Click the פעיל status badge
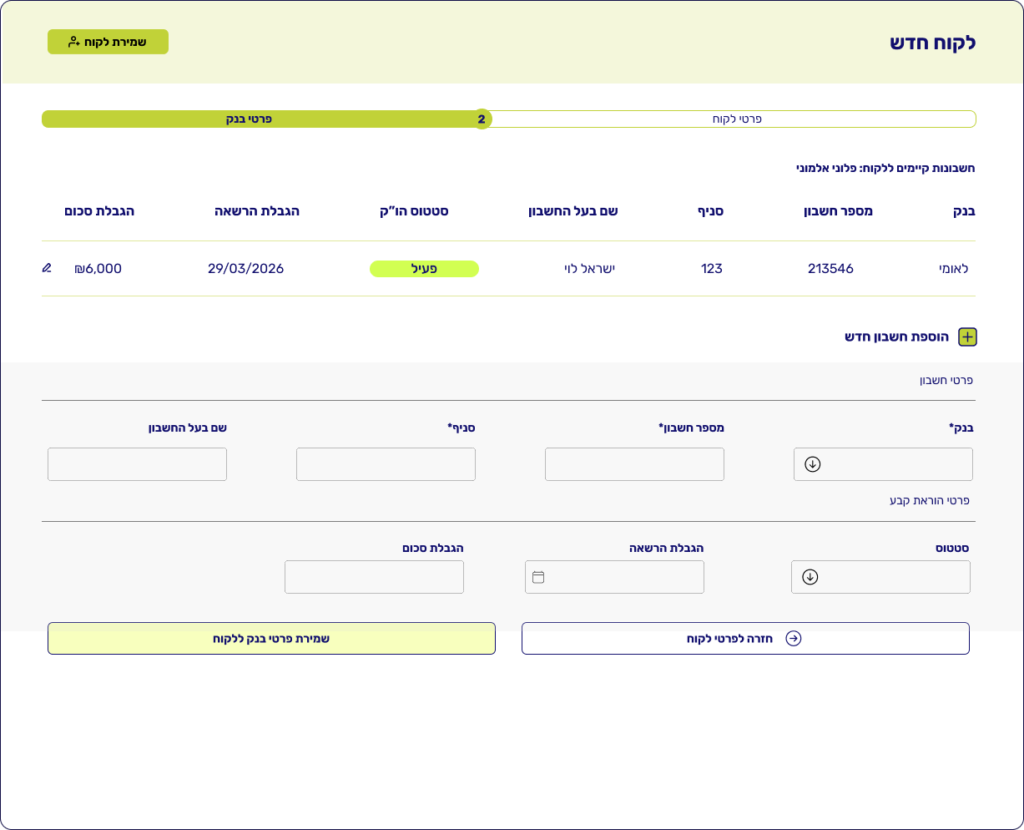The width and height of the screenshot is (1024, 830). 424,268
